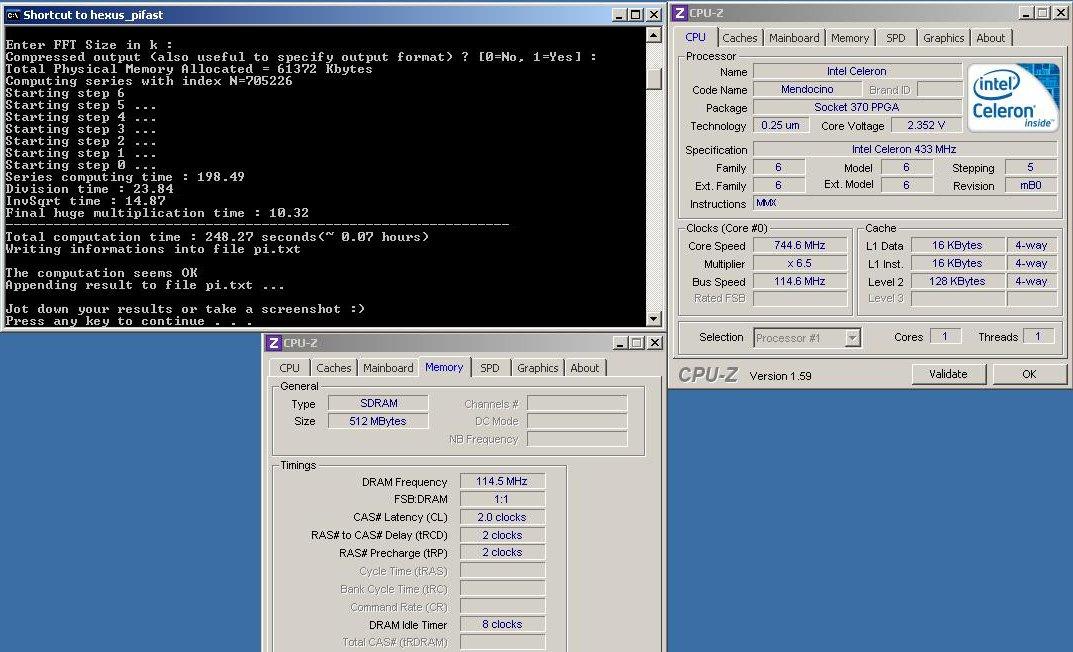Click the CPU-Z logo icon in the top-right window title bar
This screenshot has height=652, width=1073.
pos(680,13)
